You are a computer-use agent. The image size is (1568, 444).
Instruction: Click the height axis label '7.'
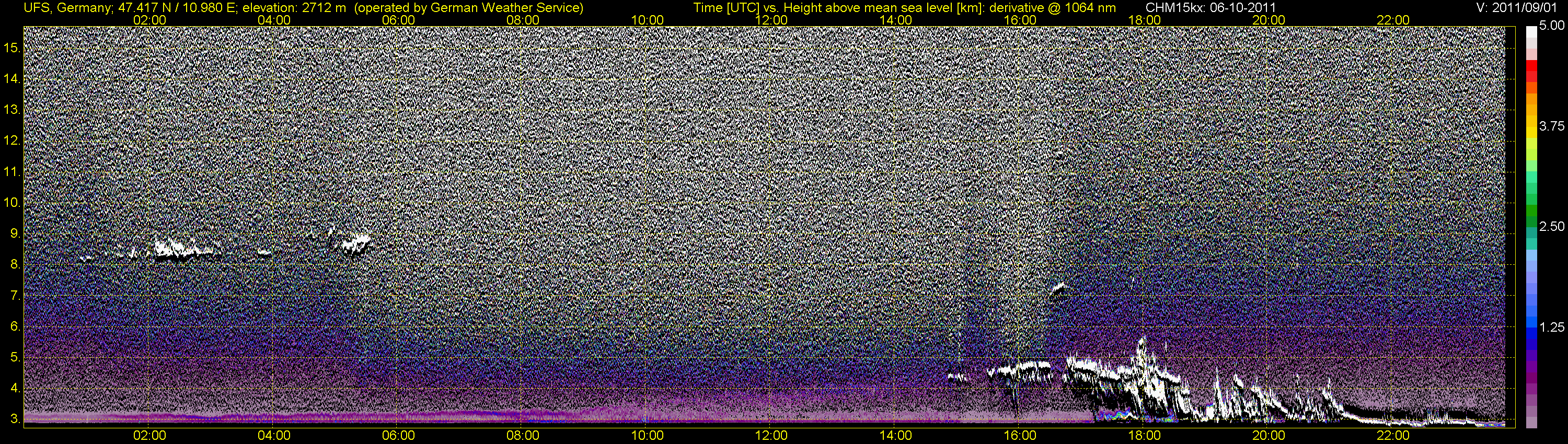pyautogui.click(x=15, y=296)
